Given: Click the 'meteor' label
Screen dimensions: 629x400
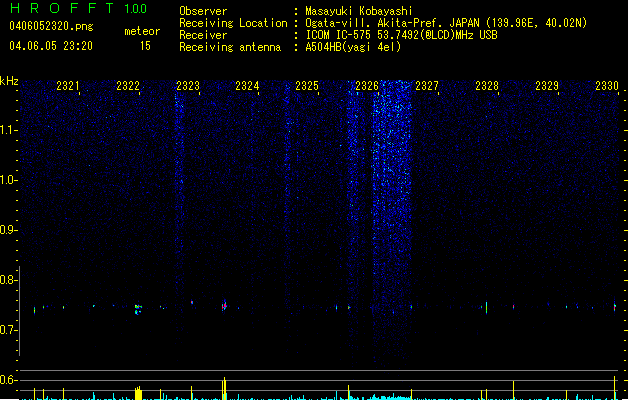Looking at the screenshot, I should tap(142, 31).
